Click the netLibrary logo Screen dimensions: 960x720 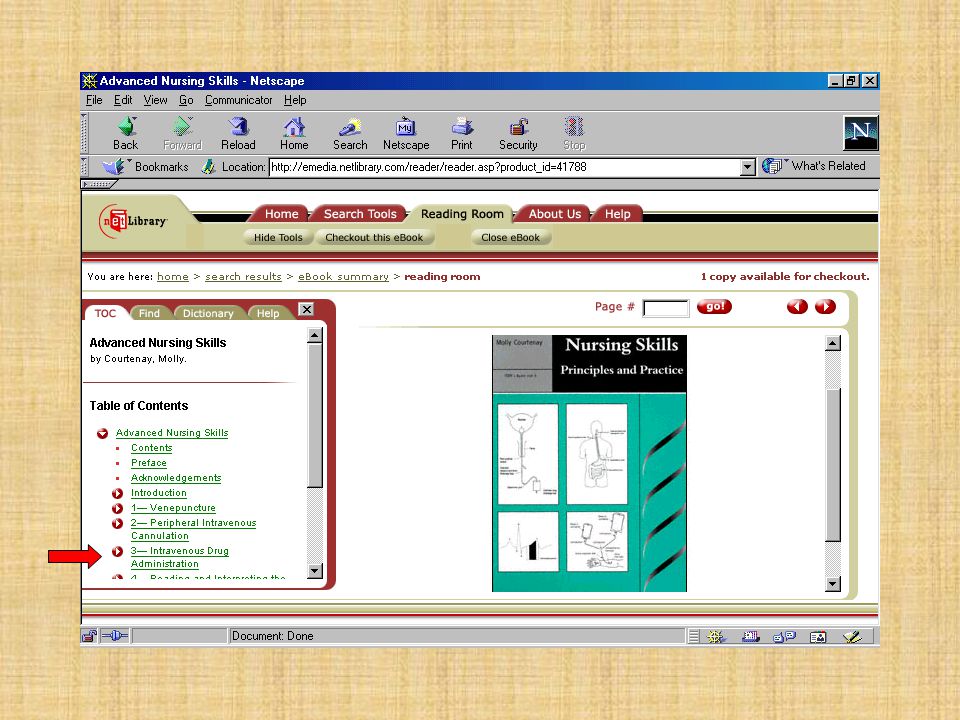coord(133,221)
